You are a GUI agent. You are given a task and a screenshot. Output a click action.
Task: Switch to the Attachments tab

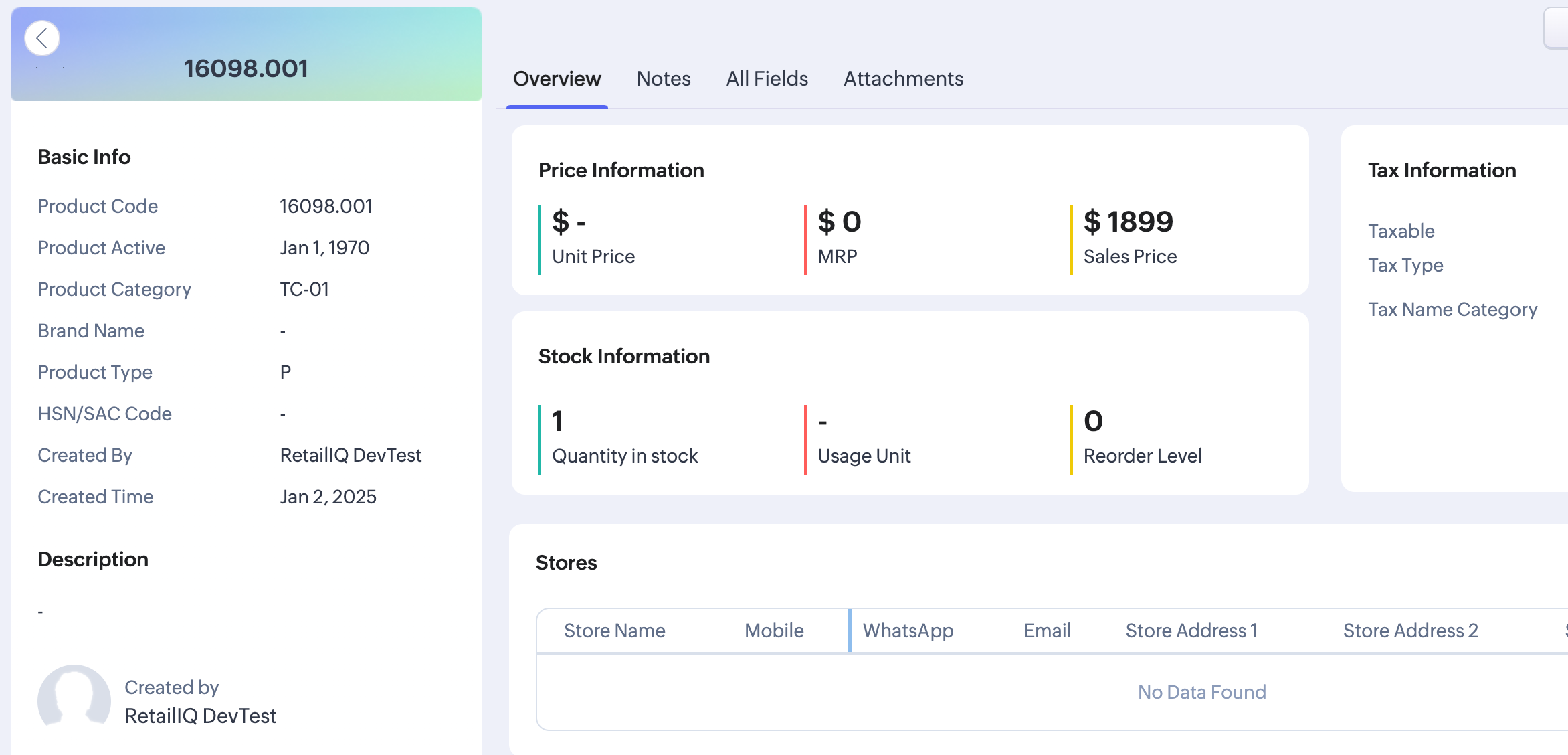903,79
